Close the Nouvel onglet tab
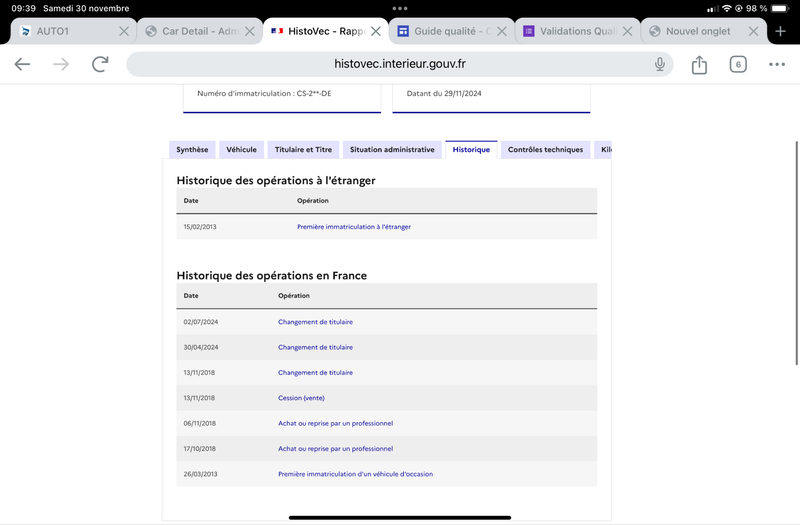 coord(753,31)
